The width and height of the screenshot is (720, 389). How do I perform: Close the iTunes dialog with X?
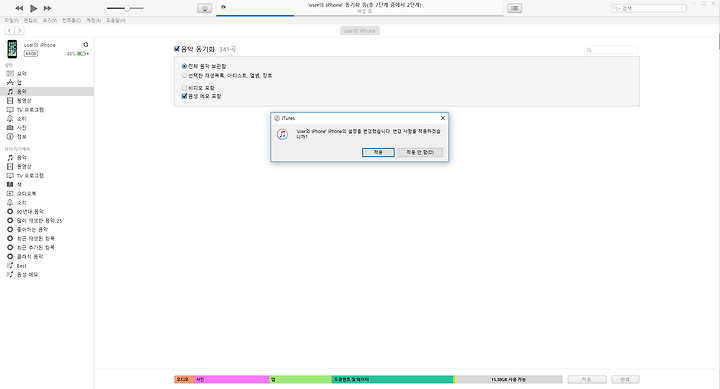coord(443,118)
